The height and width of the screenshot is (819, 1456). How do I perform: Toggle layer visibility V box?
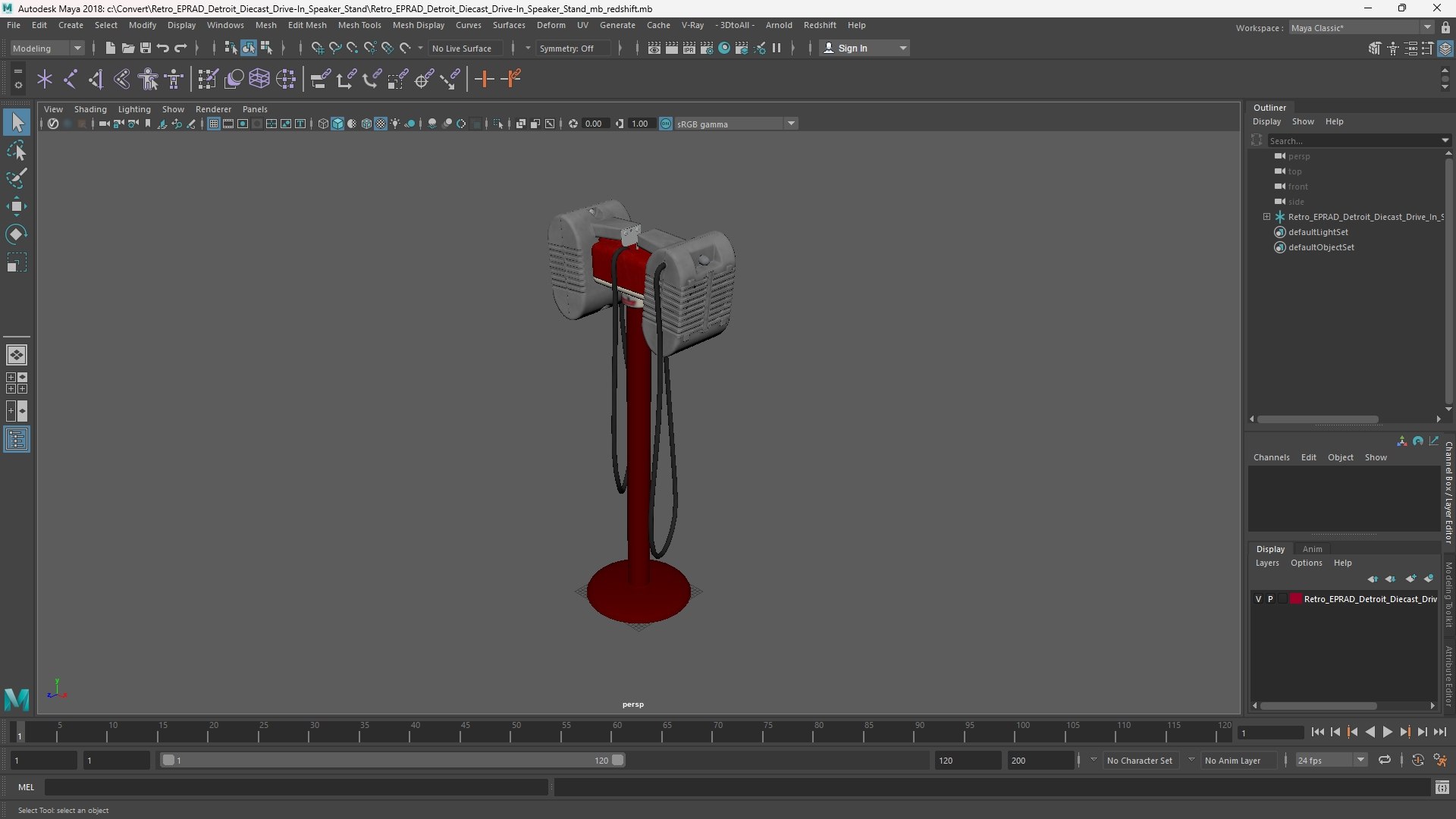[x=1259, y=599]
